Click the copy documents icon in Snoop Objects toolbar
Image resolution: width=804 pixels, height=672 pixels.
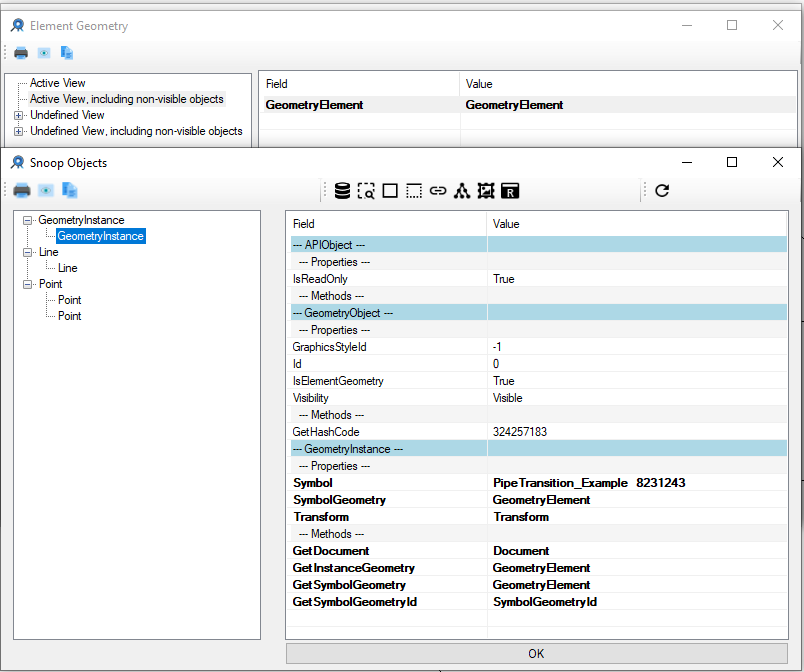pos(69,191)
